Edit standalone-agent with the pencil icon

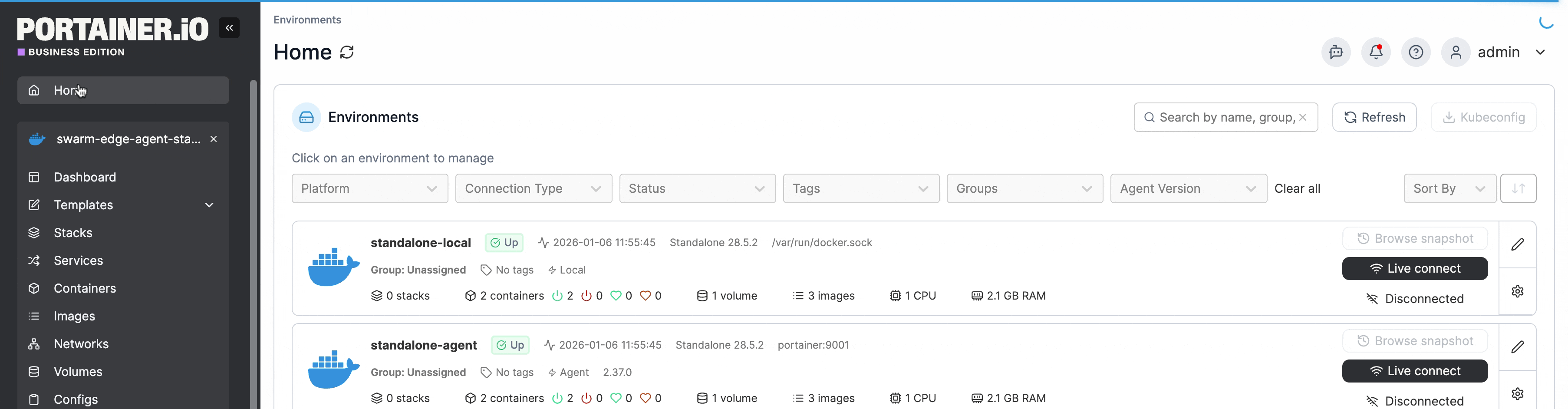1518,347
